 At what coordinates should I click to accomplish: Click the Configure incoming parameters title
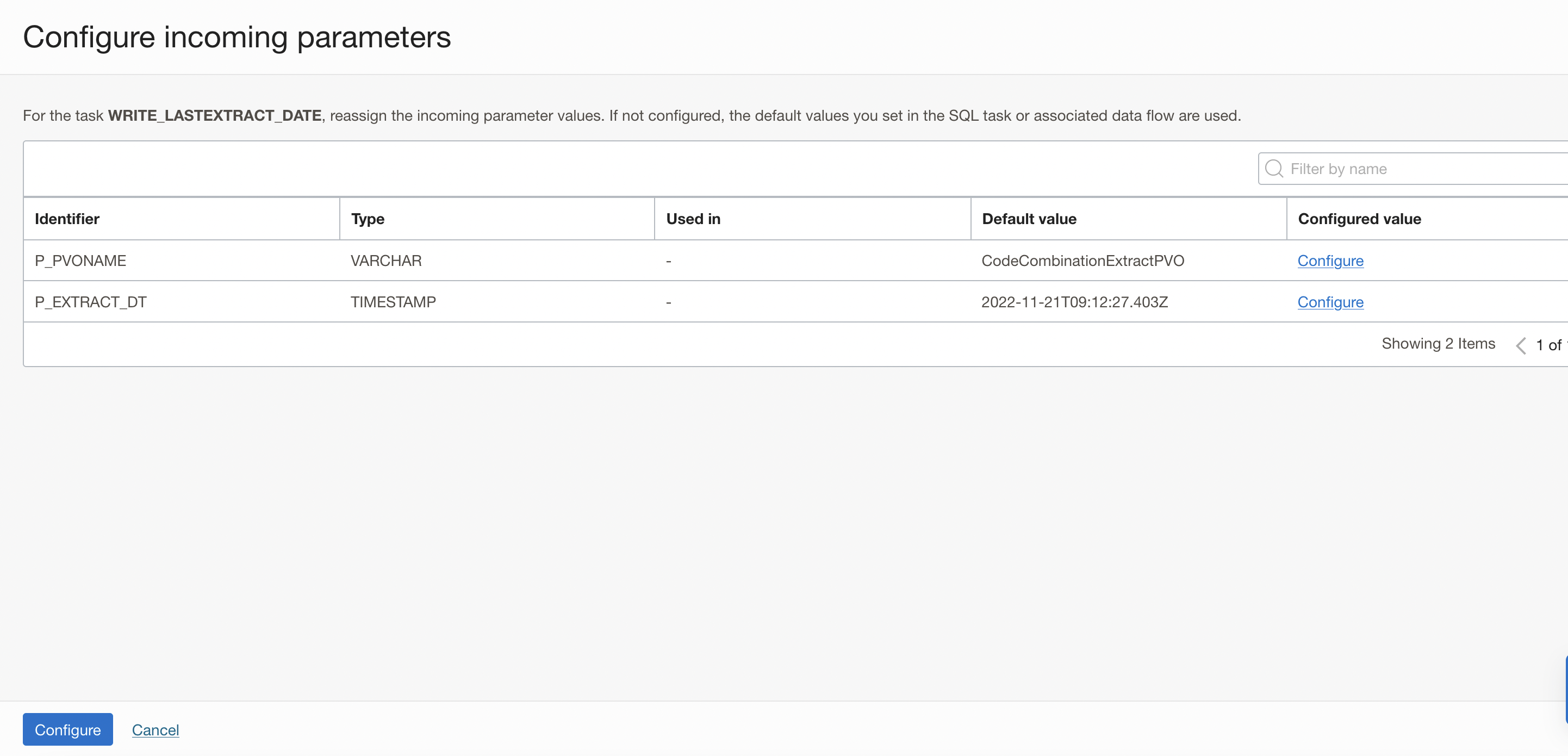click(x=238, y=37)
